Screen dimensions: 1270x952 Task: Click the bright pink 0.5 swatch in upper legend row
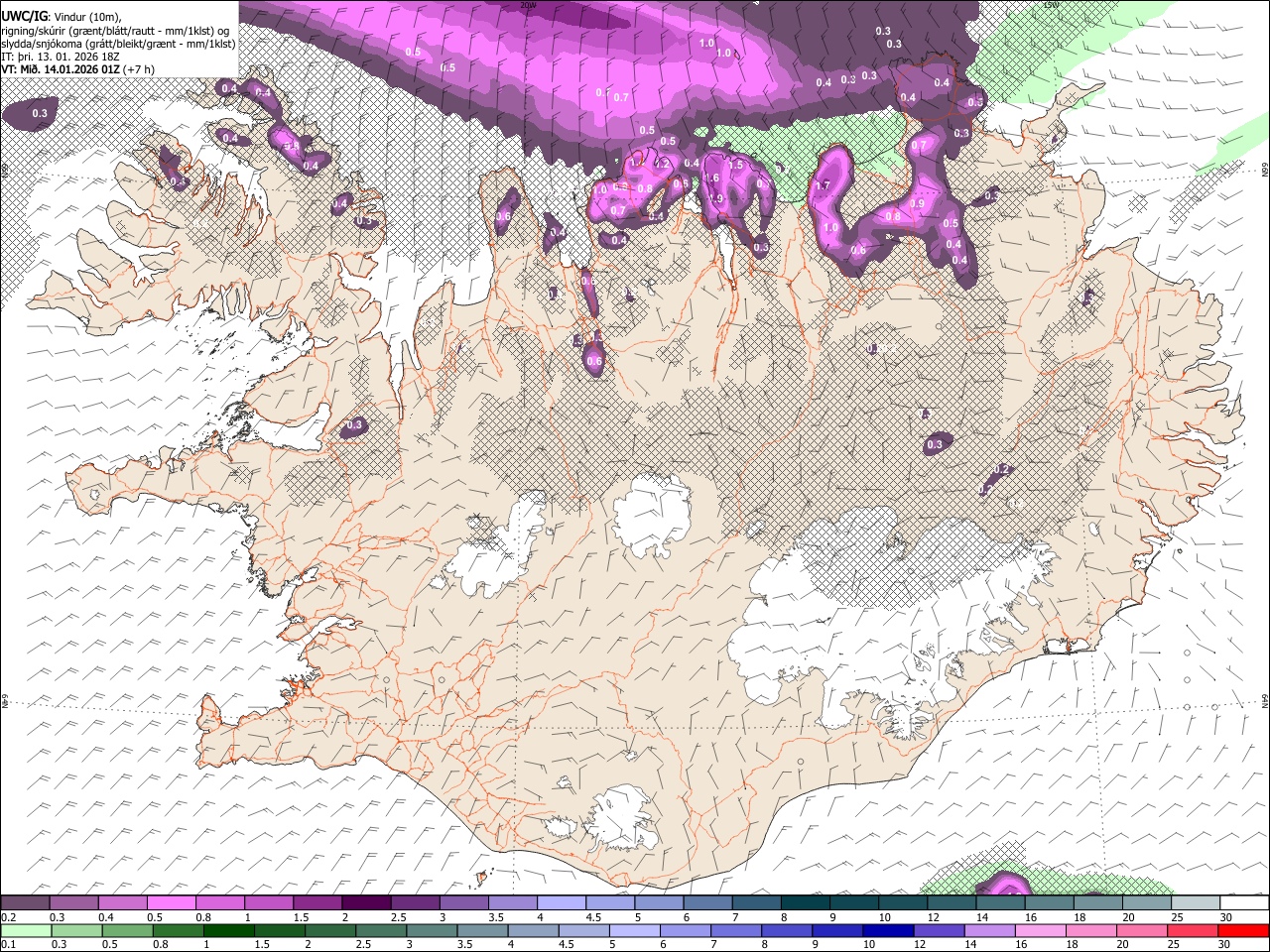171,903
